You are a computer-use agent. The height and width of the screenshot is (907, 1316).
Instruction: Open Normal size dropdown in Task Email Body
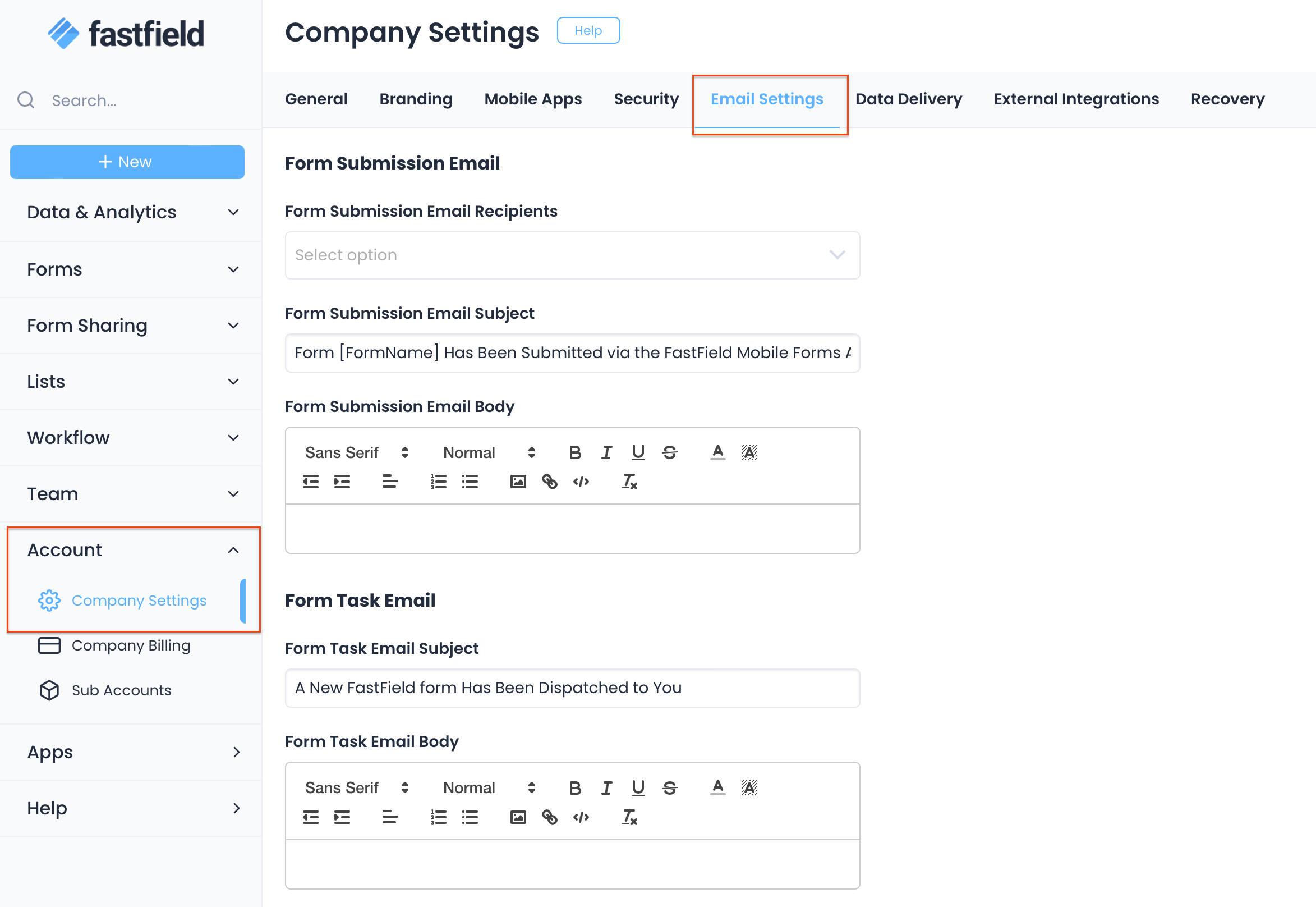pos(489,787)
